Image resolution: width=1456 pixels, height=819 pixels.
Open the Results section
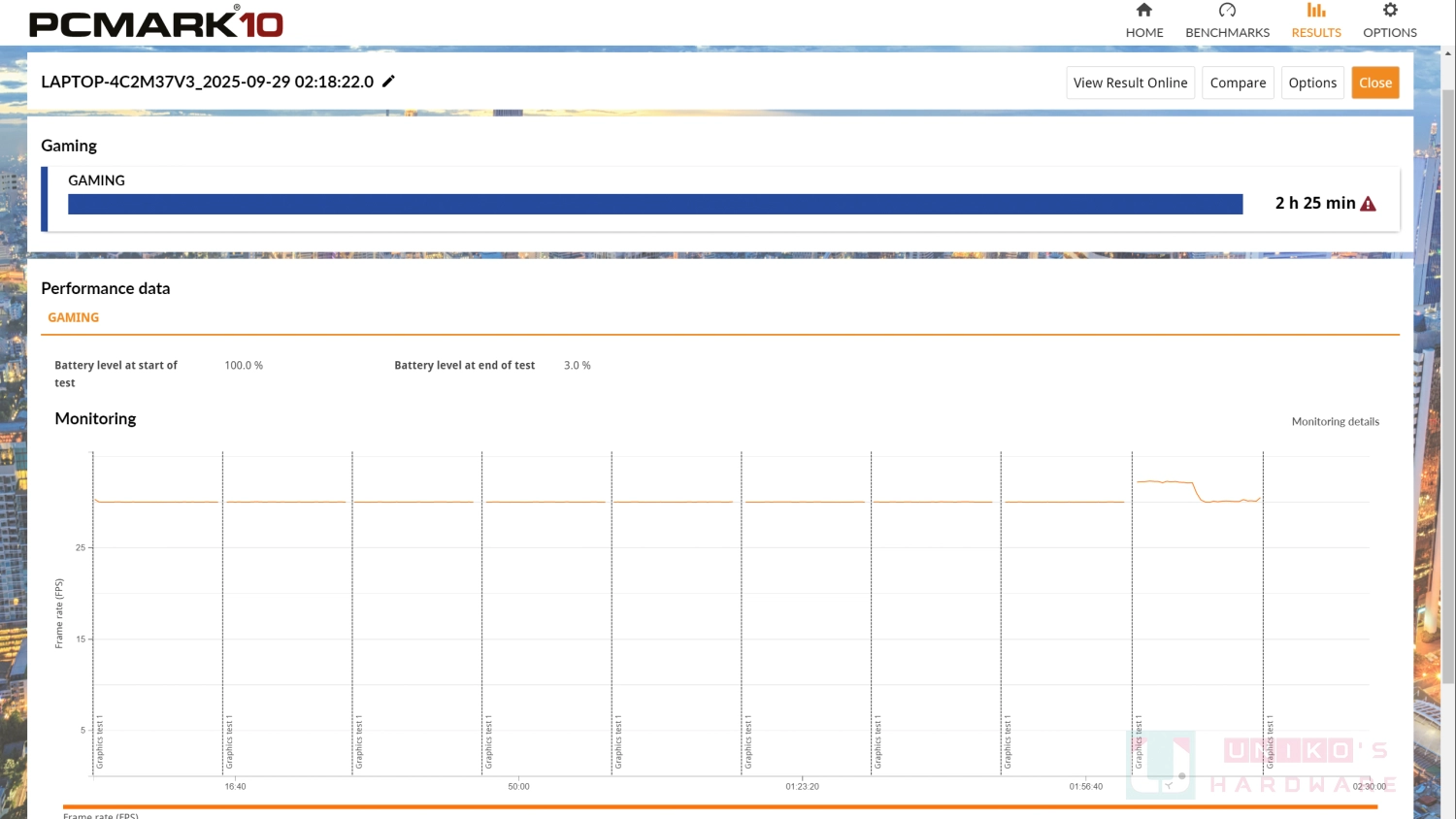tap(1316, 21)
